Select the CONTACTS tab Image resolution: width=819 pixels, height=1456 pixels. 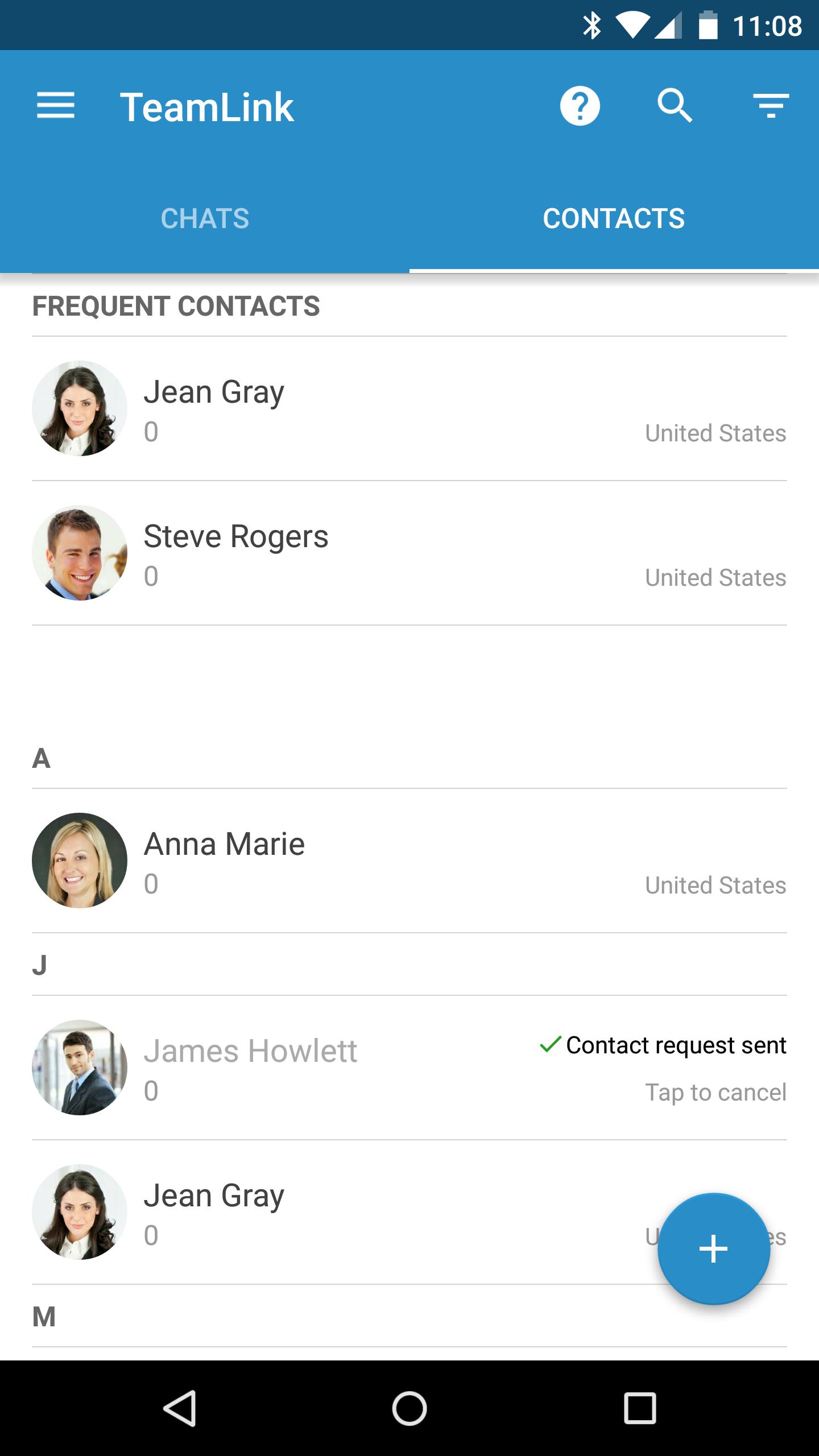(614, 219)
